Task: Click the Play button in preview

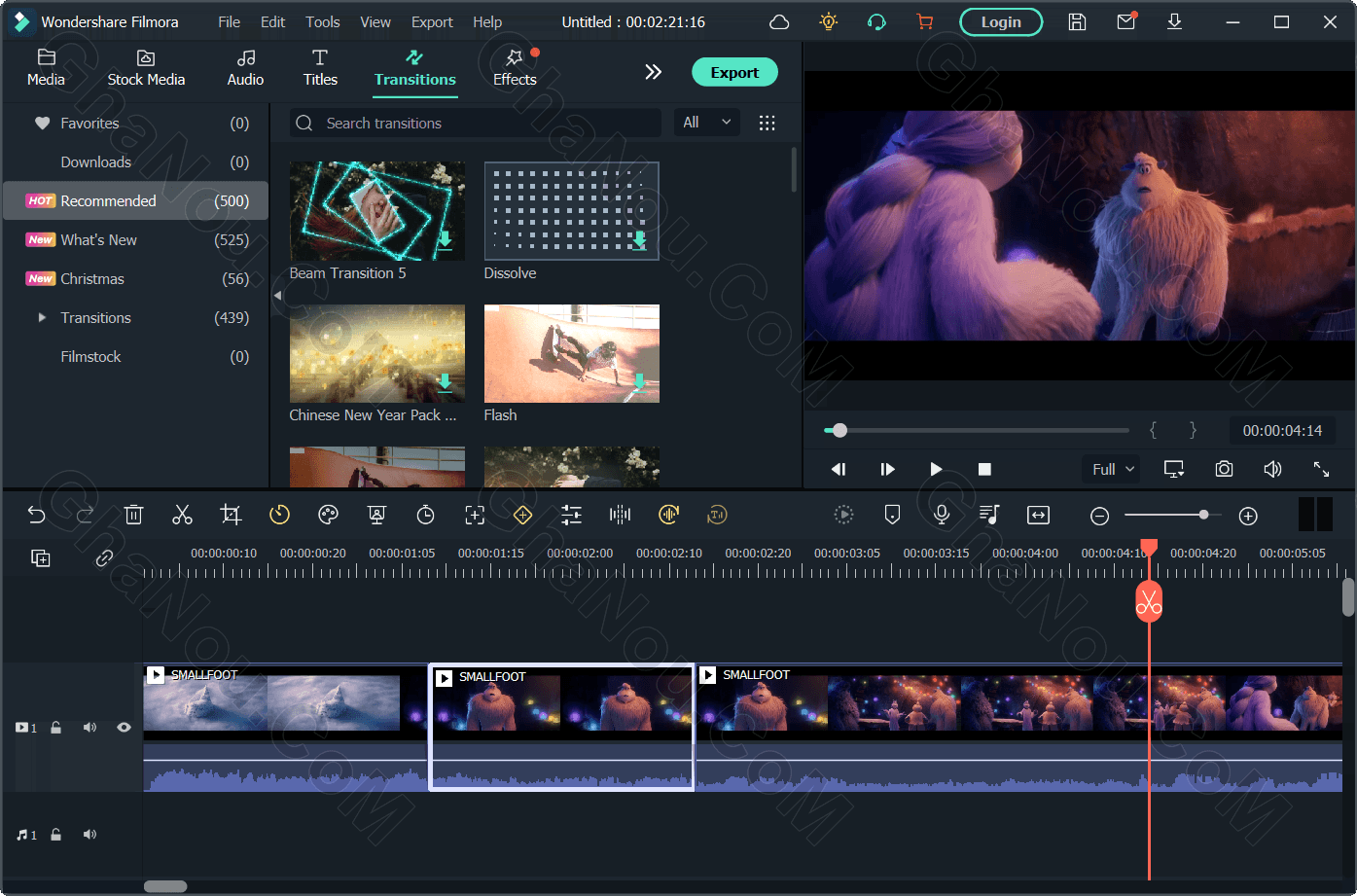Action: [936, 469]
